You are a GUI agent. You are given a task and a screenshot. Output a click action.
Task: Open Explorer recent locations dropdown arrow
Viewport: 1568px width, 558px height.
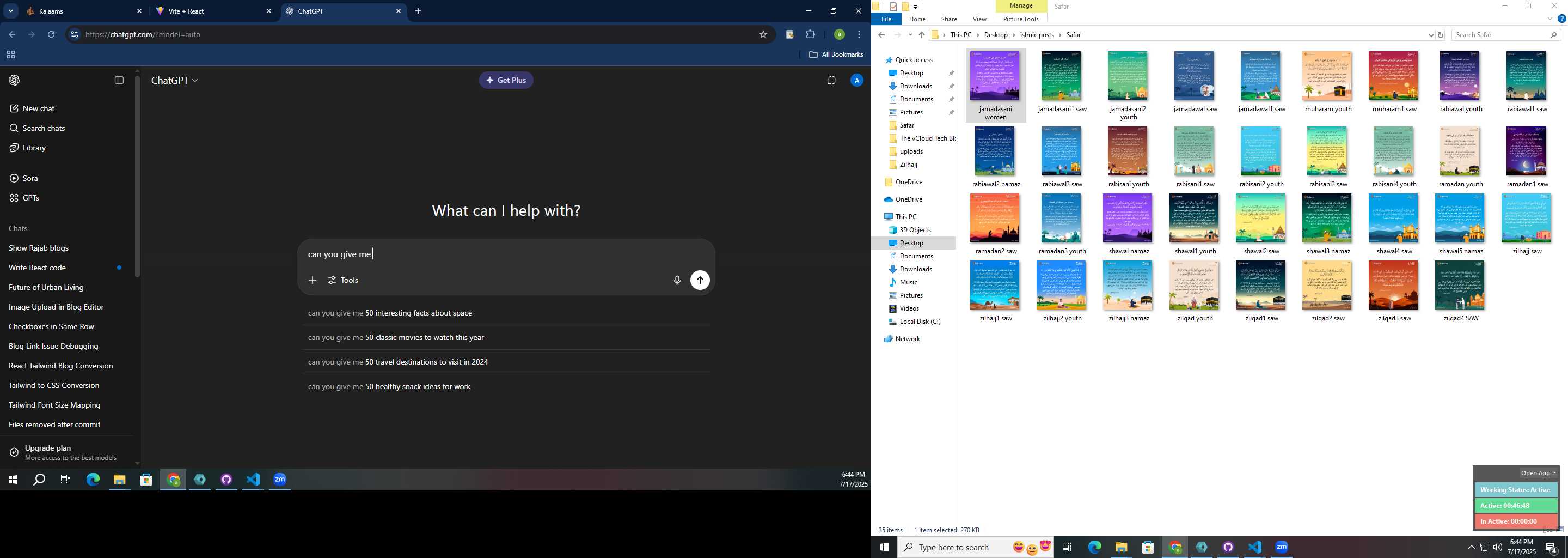(x=910, y=35)
